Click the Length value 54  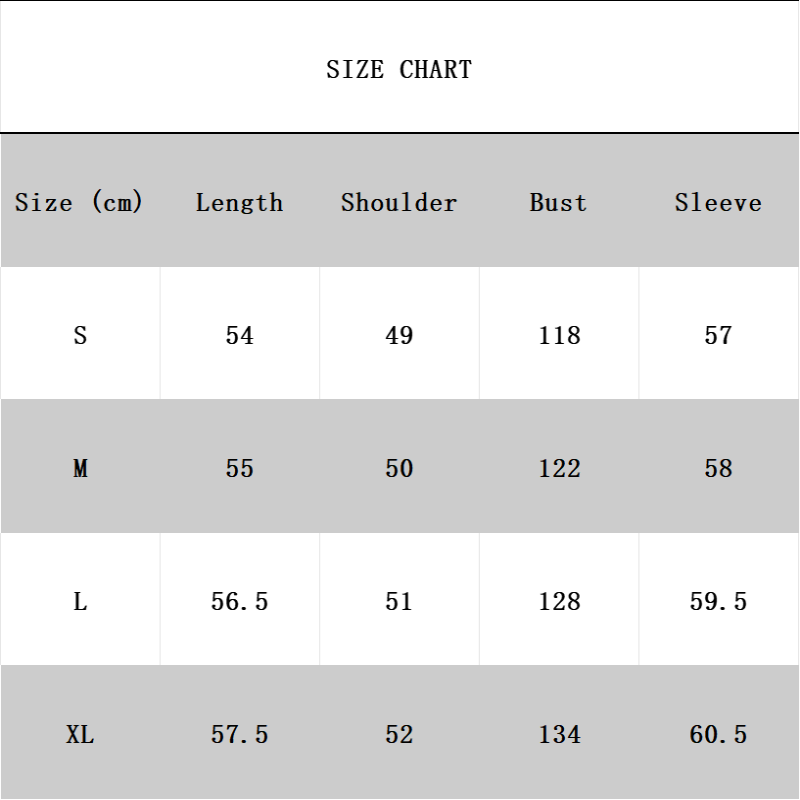(x=239, y=335)
